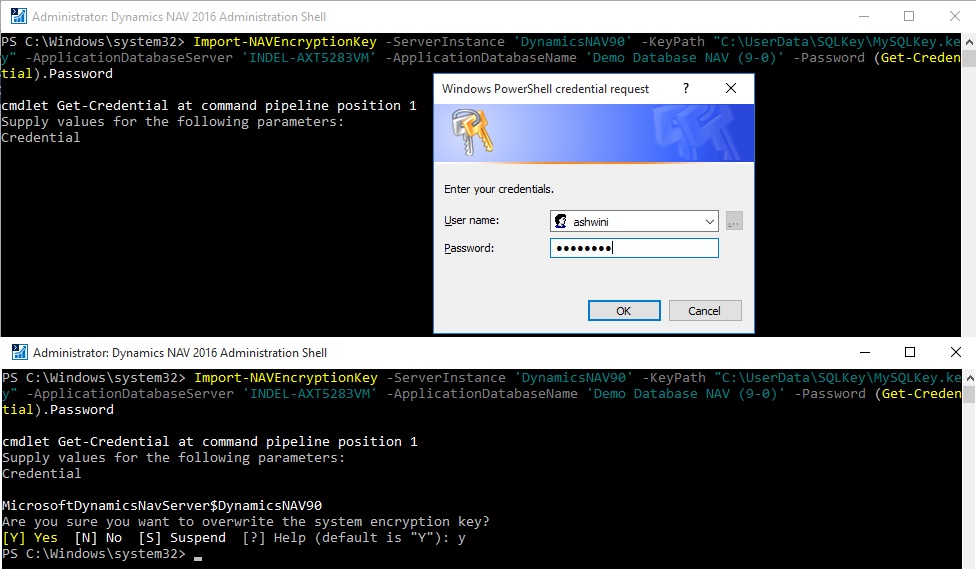Click the top shell's vertical scrollbar thumb
The image size is (976, 569).
[969, 58]
